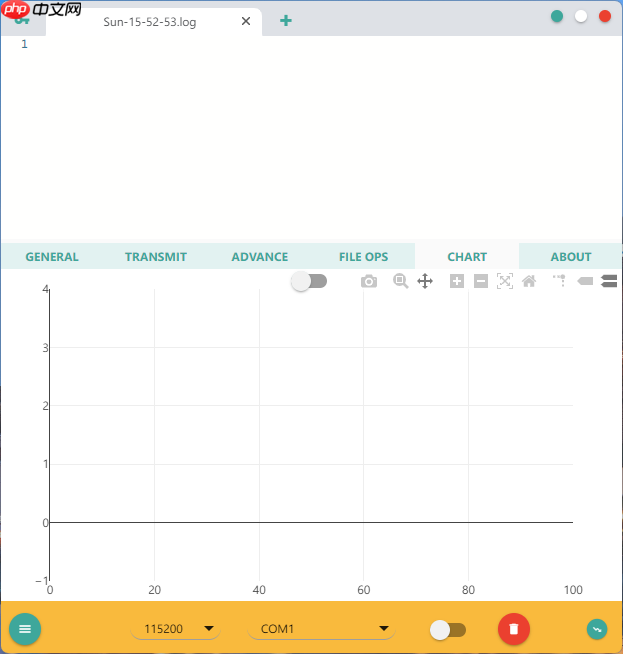Reset chart axes with the home icon
623x654 pixels.
coord(529,282)
